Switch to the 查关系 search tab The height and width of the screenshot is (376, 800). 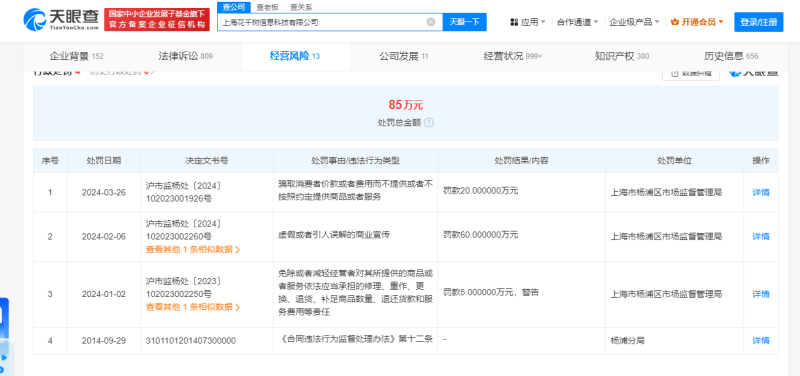[301, 7]
